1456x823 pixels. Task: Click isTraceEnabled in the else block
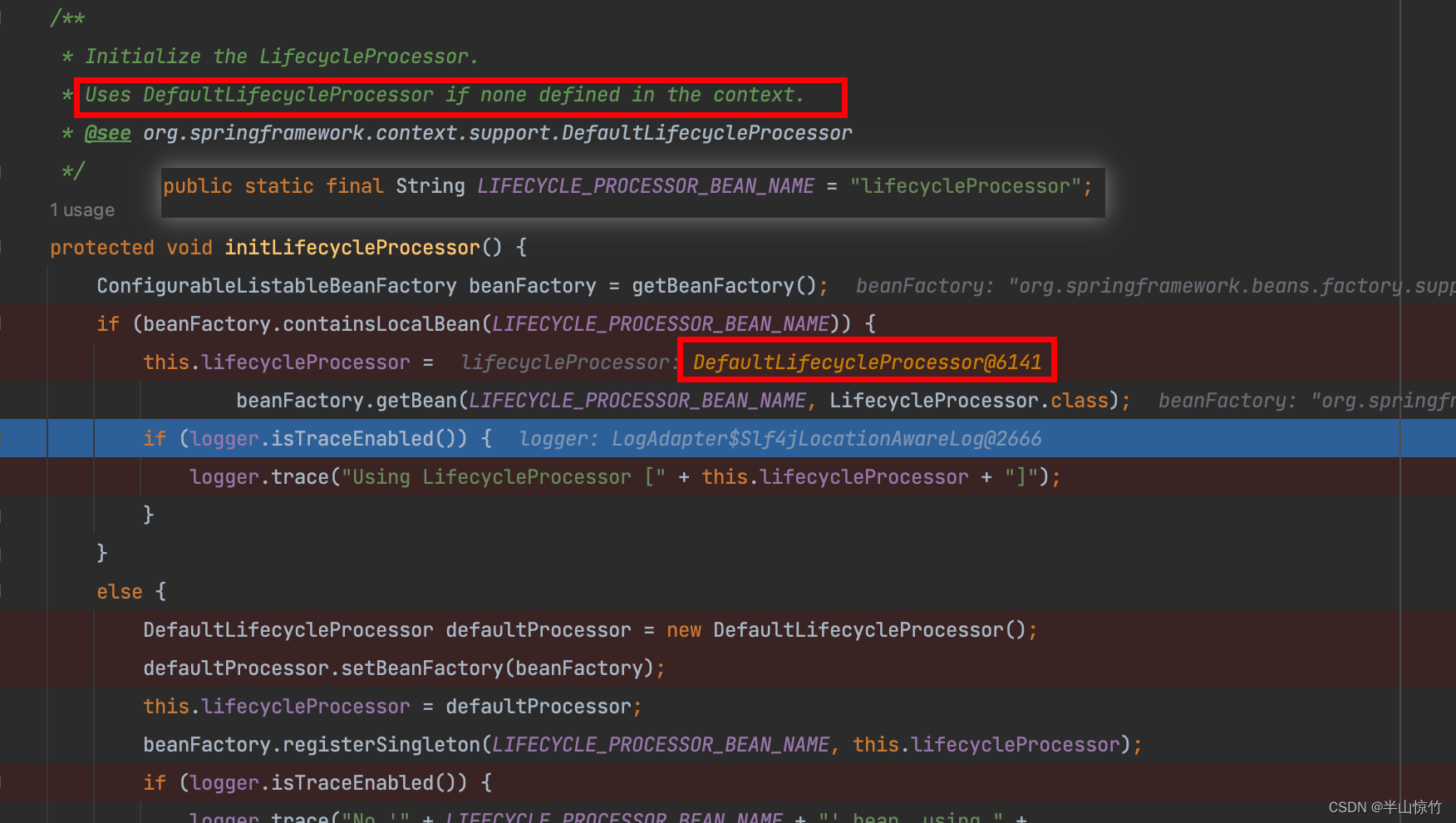pyautogui.click(x=352, y=783)
